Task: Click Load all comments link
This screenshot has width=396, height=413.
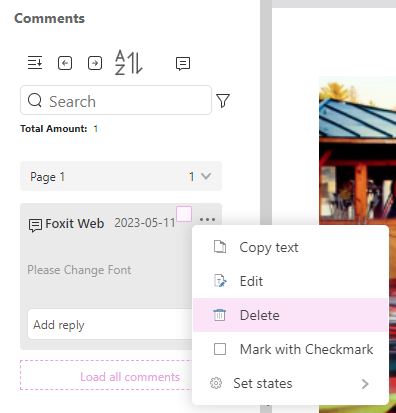Action: [x=130, y=377]
